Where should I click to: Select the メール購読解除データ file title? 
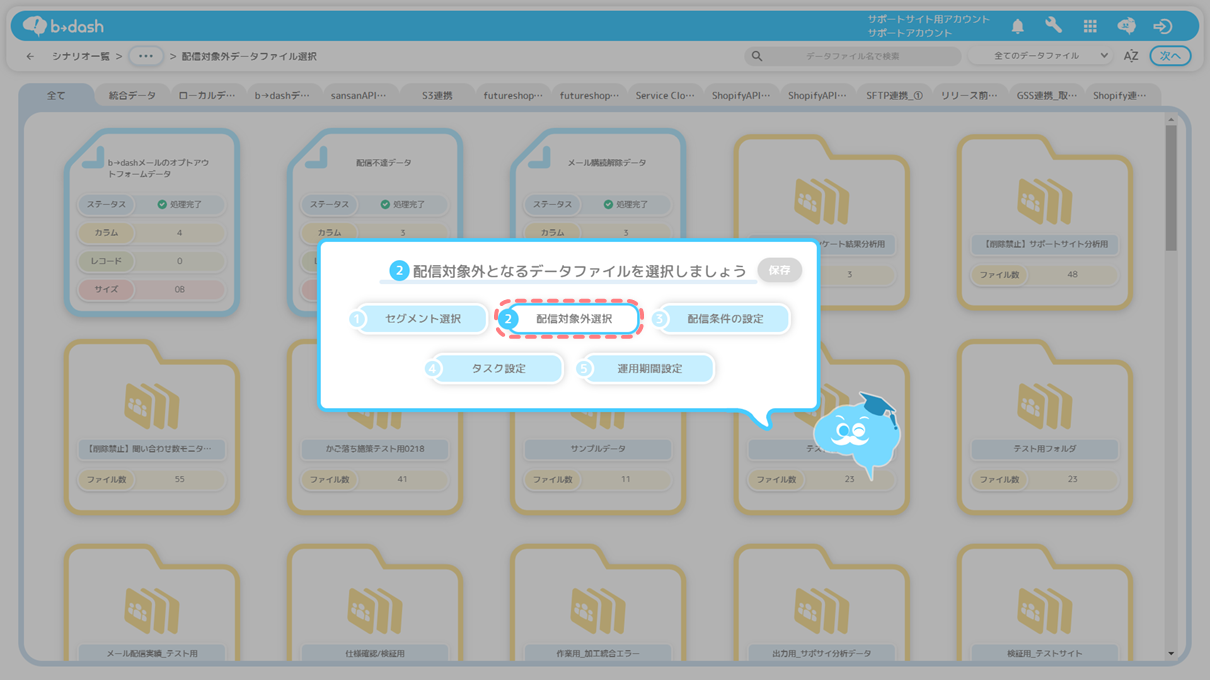pyautogui.click(x=607, y=162)
